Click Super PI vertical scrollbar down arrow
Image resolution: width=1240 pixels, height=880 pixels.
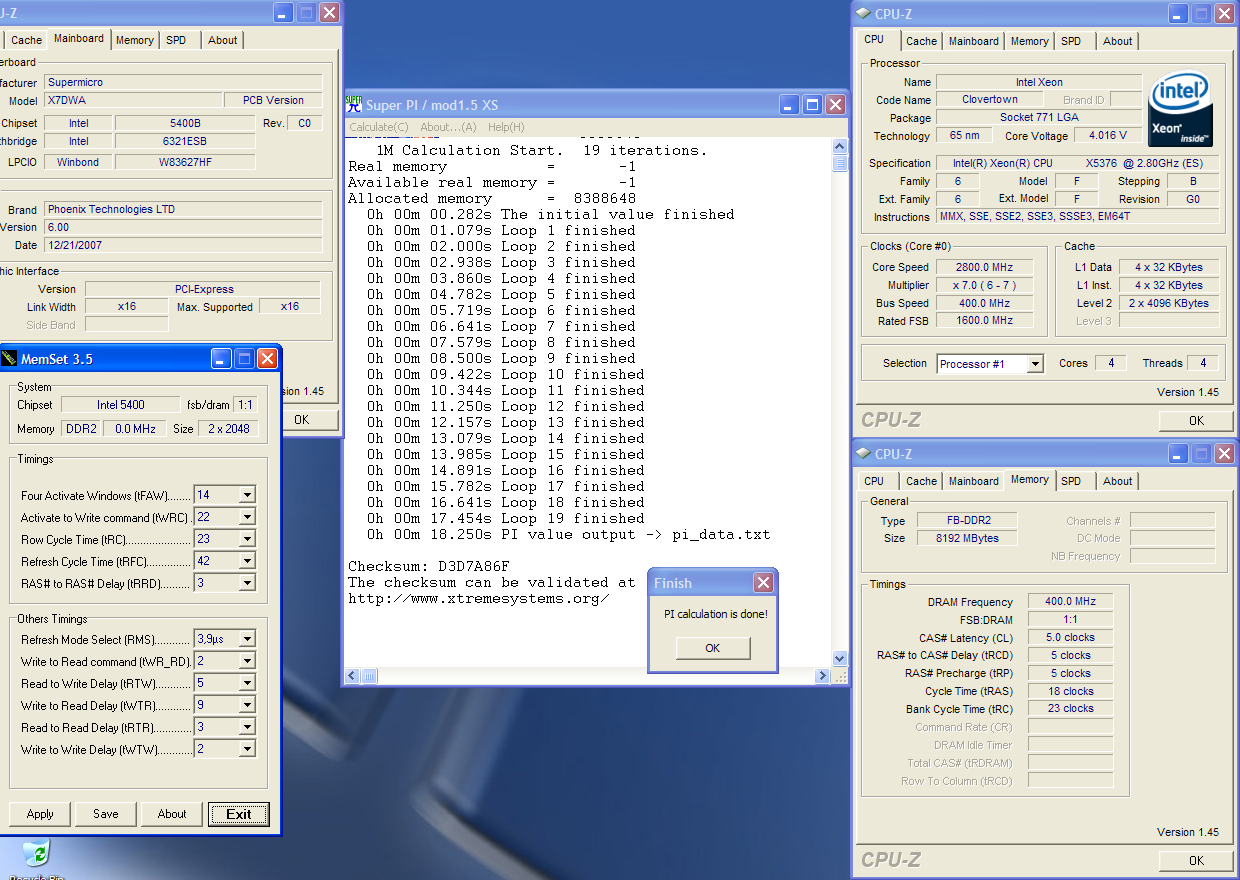840,659
